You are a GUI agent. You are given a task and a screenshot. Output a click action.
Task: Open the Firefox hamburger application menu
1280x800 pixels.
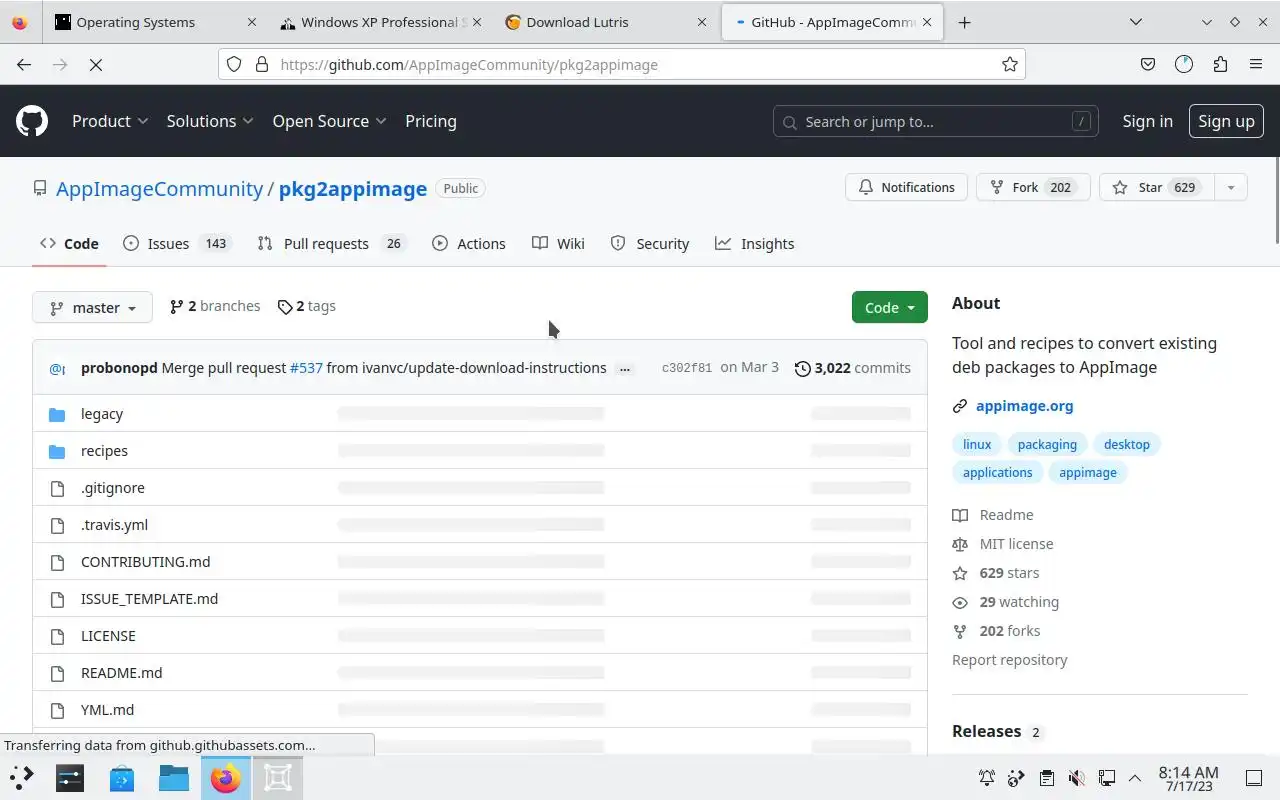[x=1256, y=64]
